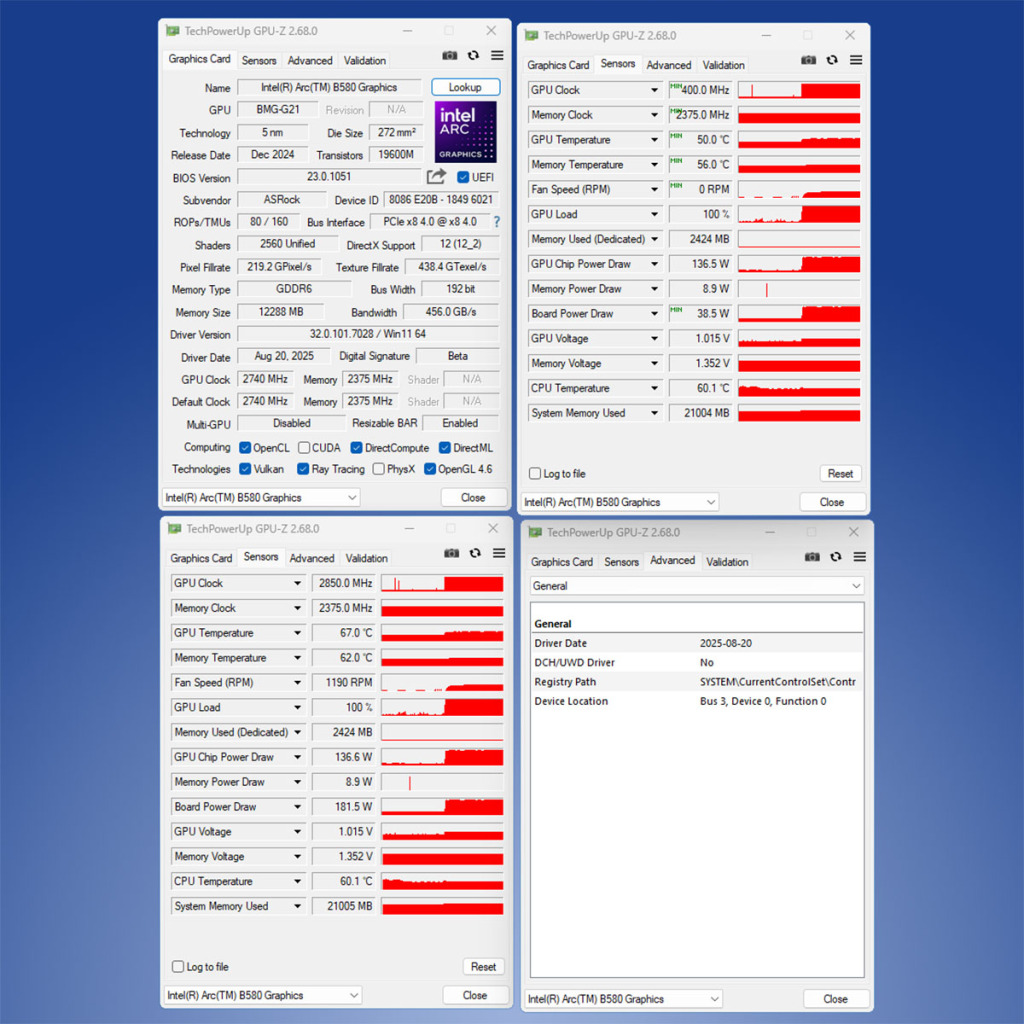Click Close button in top-right Sensors window

832,502
